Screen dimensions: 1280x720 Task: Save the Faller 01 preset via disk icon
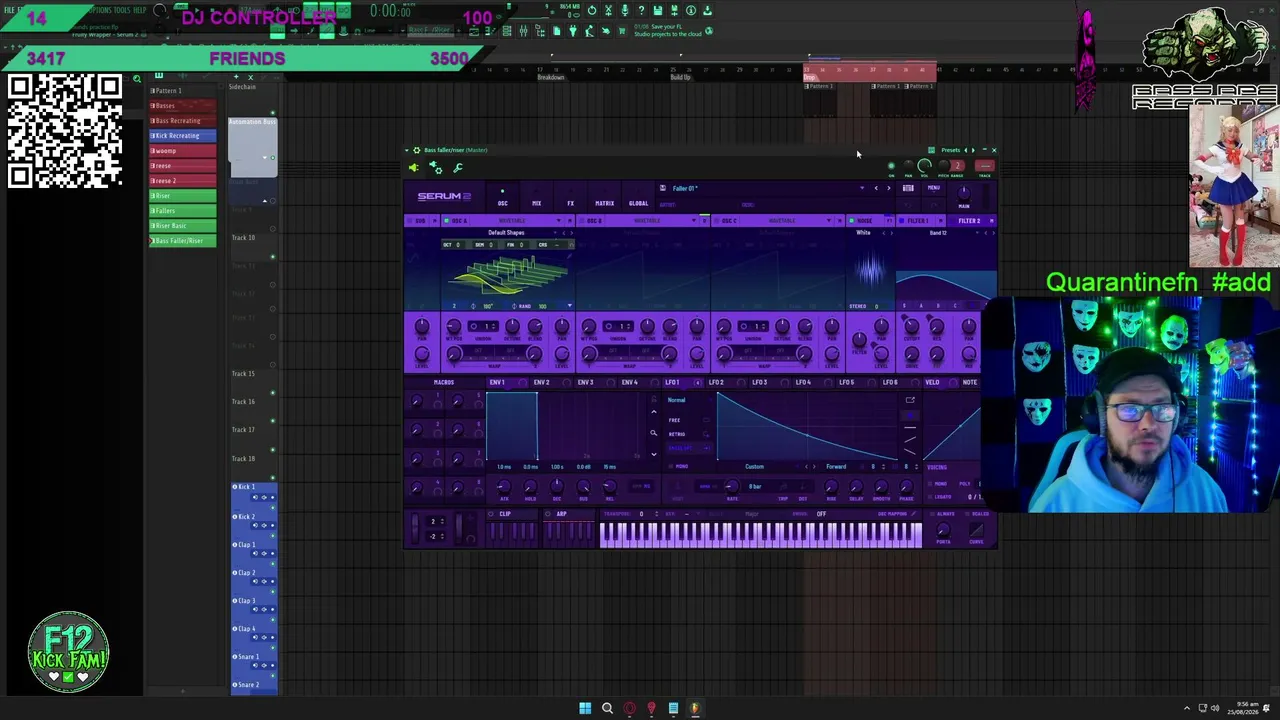(x=662, y=188)
